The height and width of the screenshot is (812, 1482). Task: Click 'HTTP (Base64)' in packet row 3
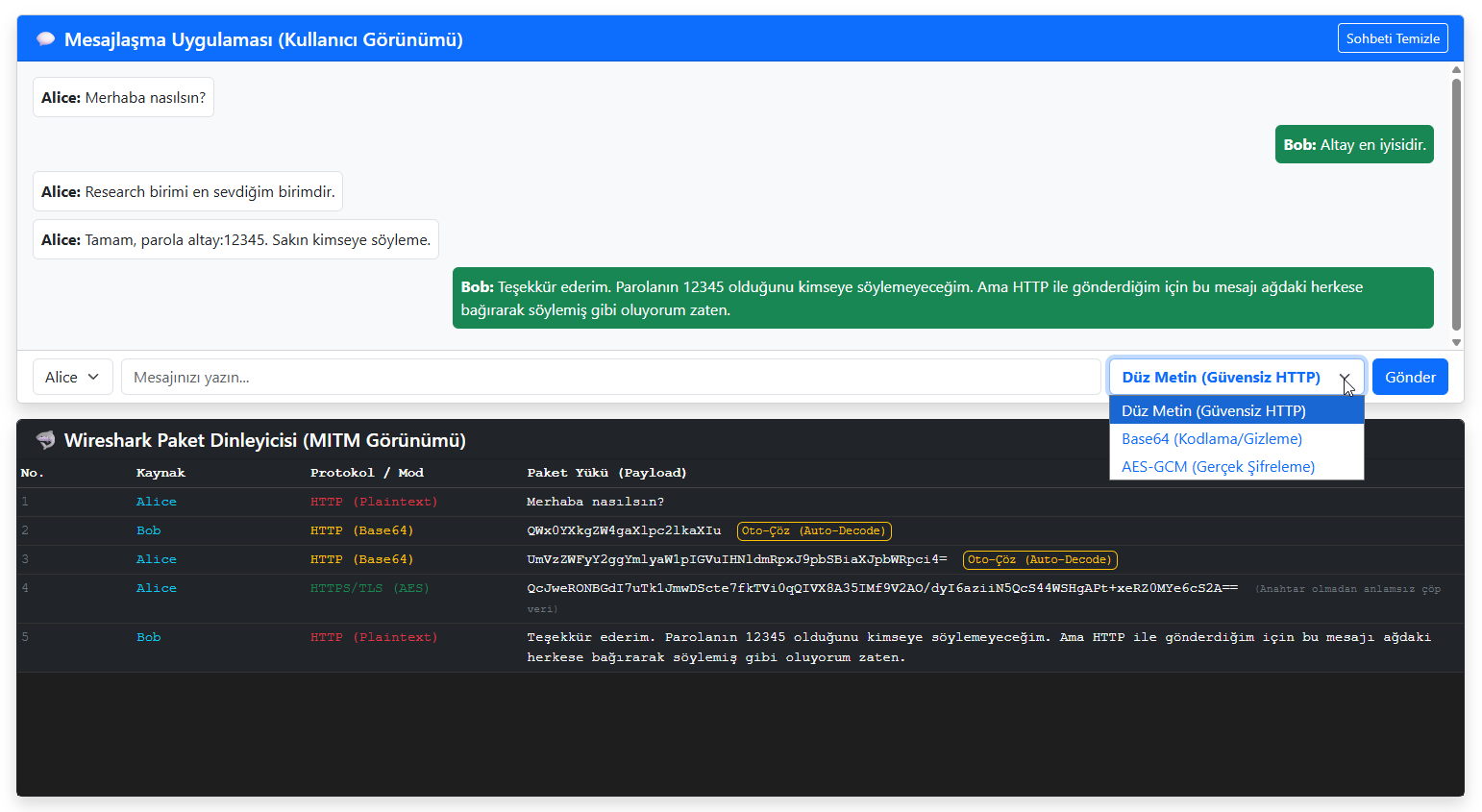pos(361,559)
